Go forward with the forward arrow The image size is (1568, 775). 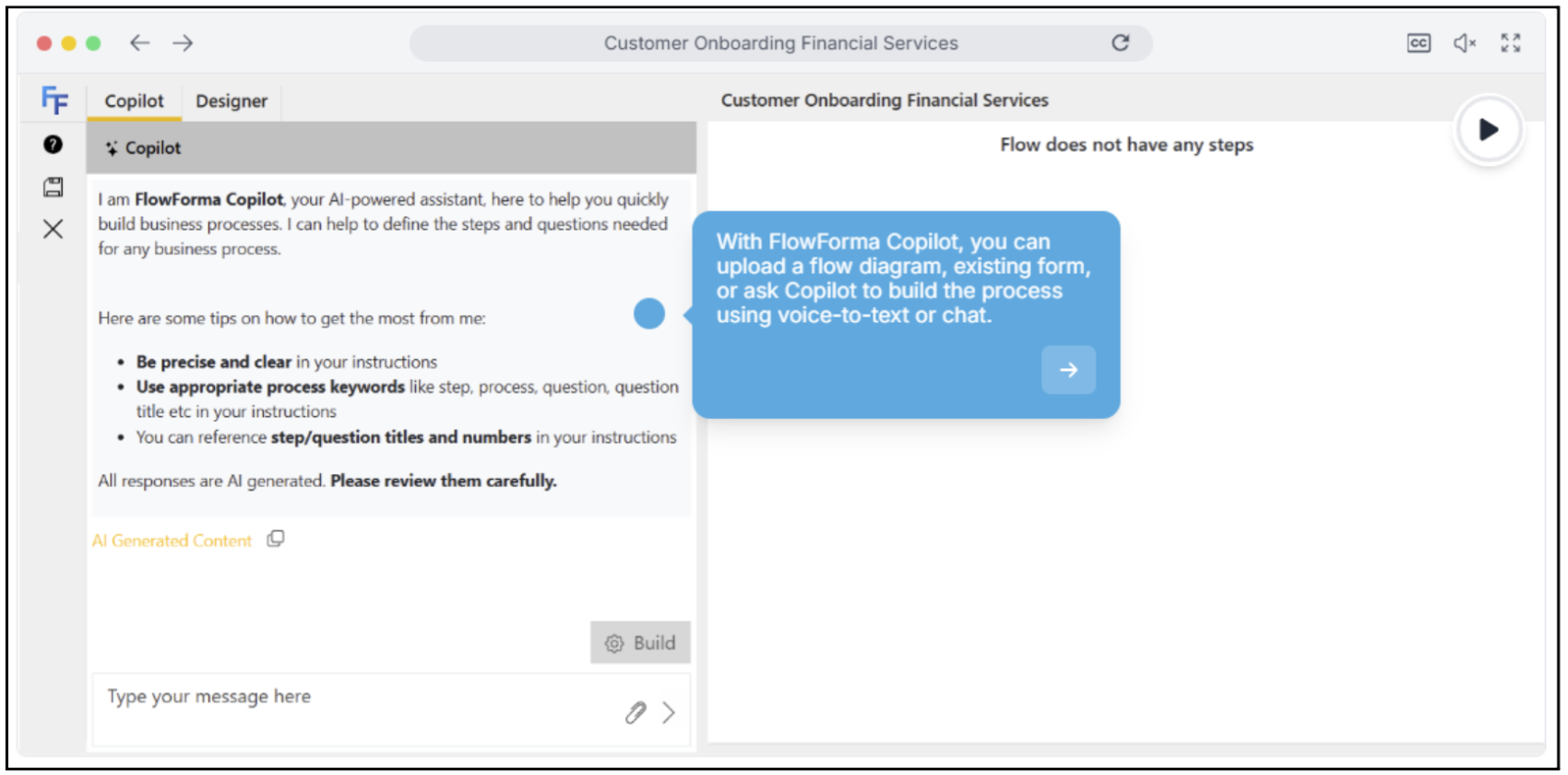[x=183, y=42]
